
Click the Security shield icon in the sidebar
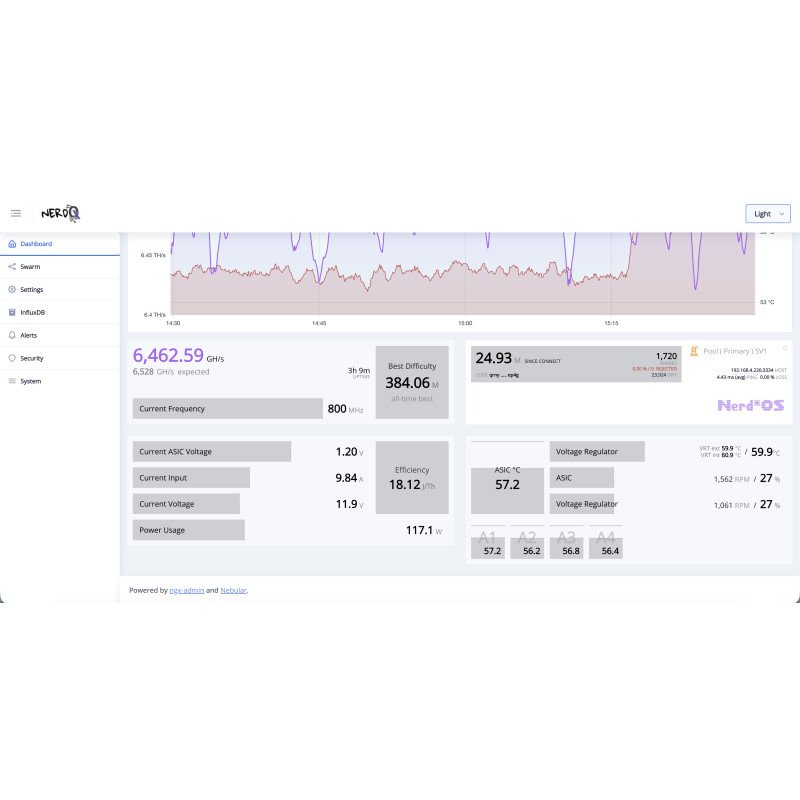coord(12,358)
